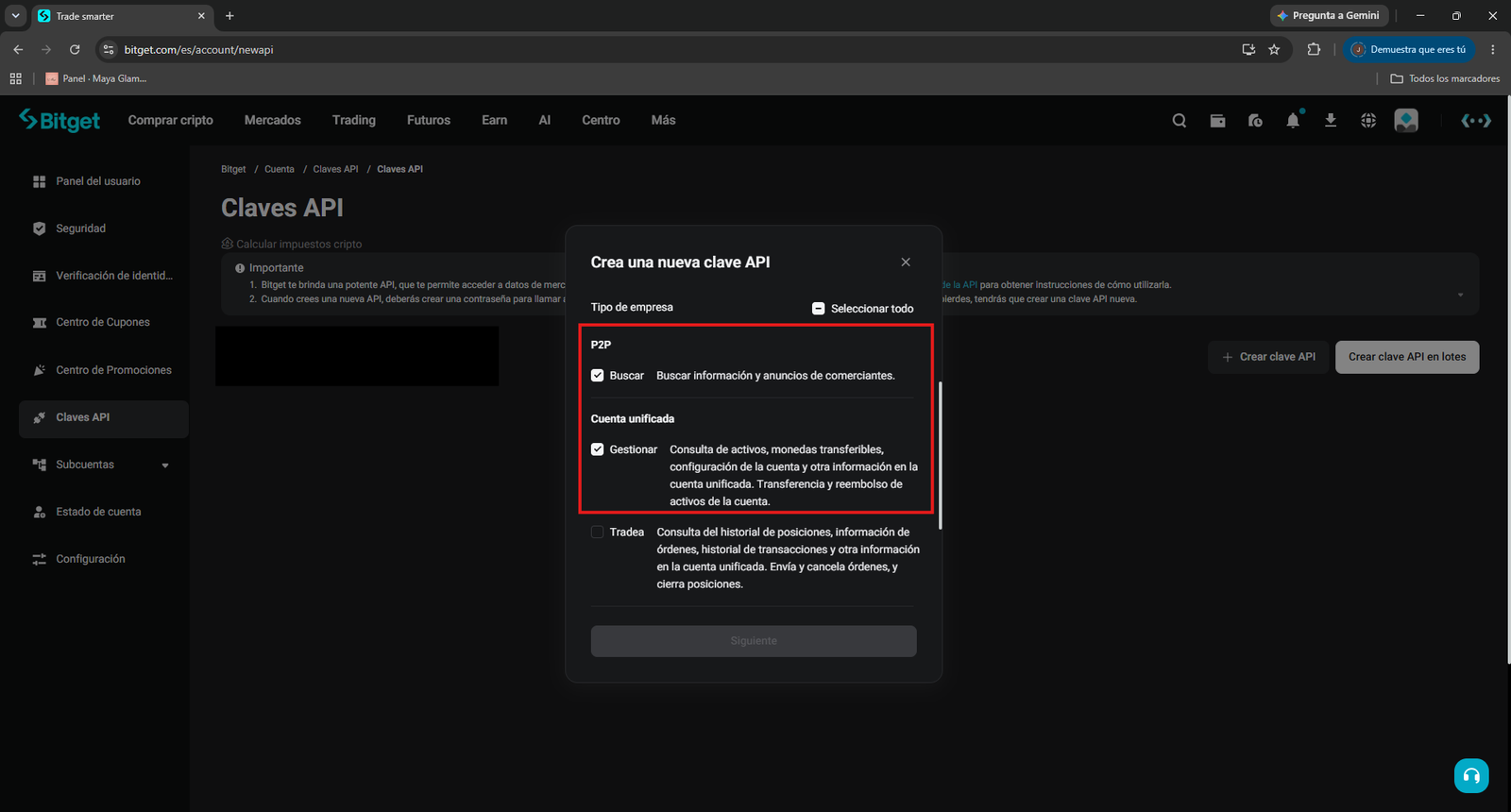
Task: Click the permissions list scrollbar in dialog
Action: point(941,455)
